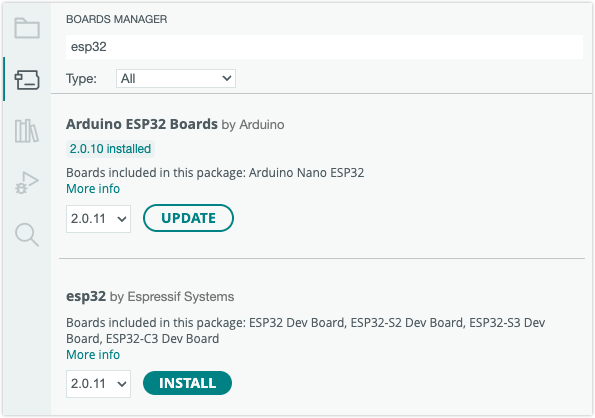Select the Arduino ESP32 Boards title
Image resolution: width=595 pixels, height=418 pixels.
pos(142,124)
